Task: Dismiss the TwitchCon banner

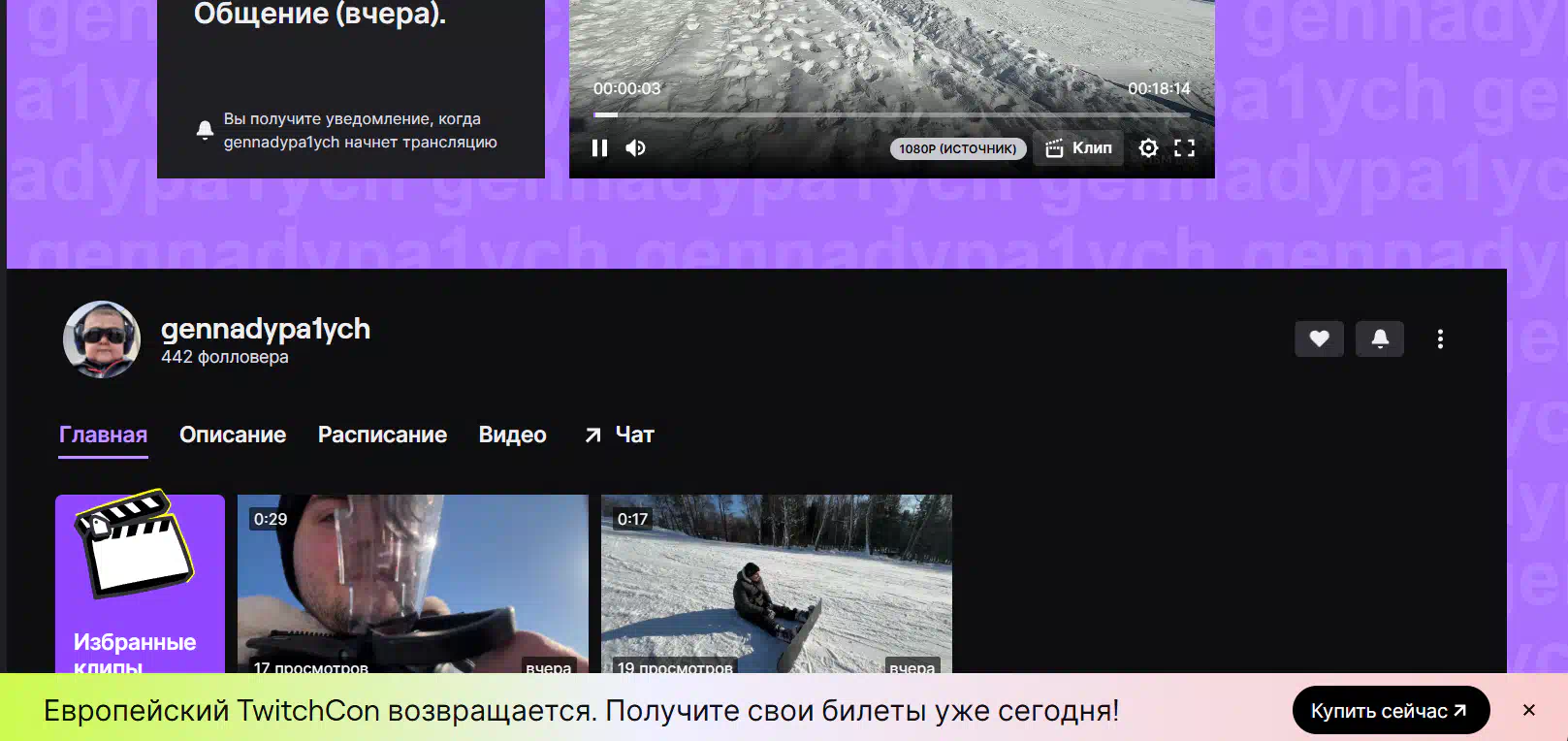Action: 1528,711
